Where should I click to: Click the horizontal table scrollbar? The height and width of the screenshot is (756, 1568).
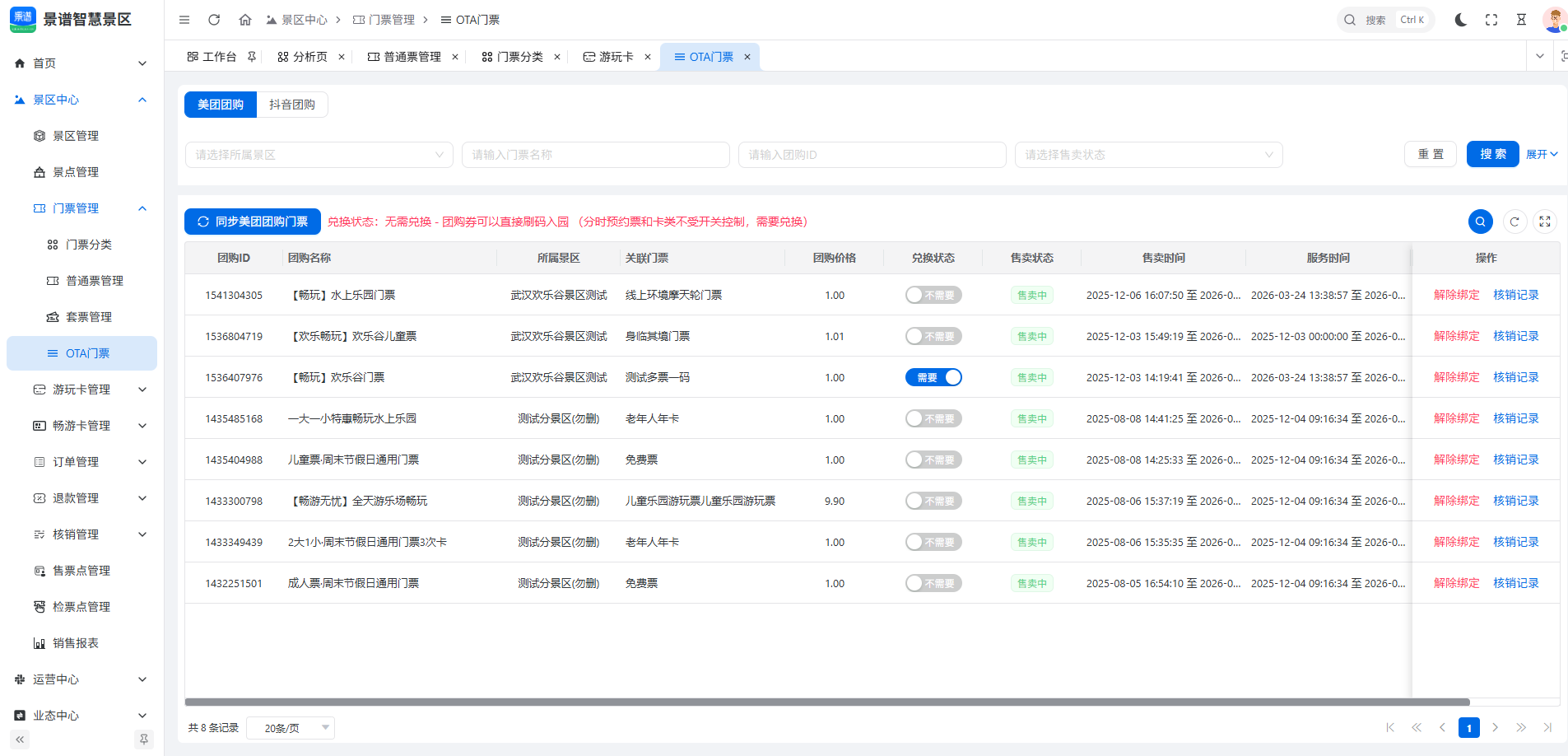827,702
